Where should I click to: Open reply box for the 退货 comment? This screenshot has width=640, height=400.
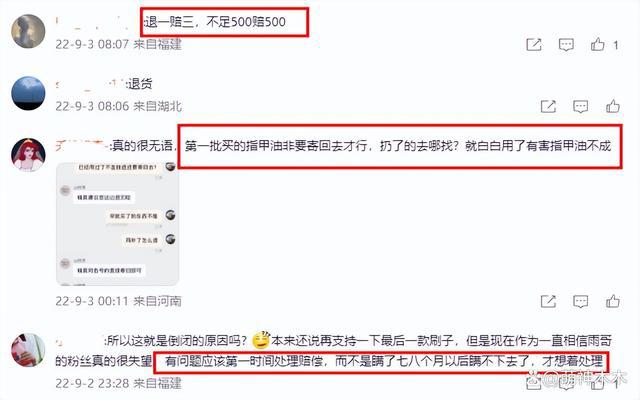[580, 107]
